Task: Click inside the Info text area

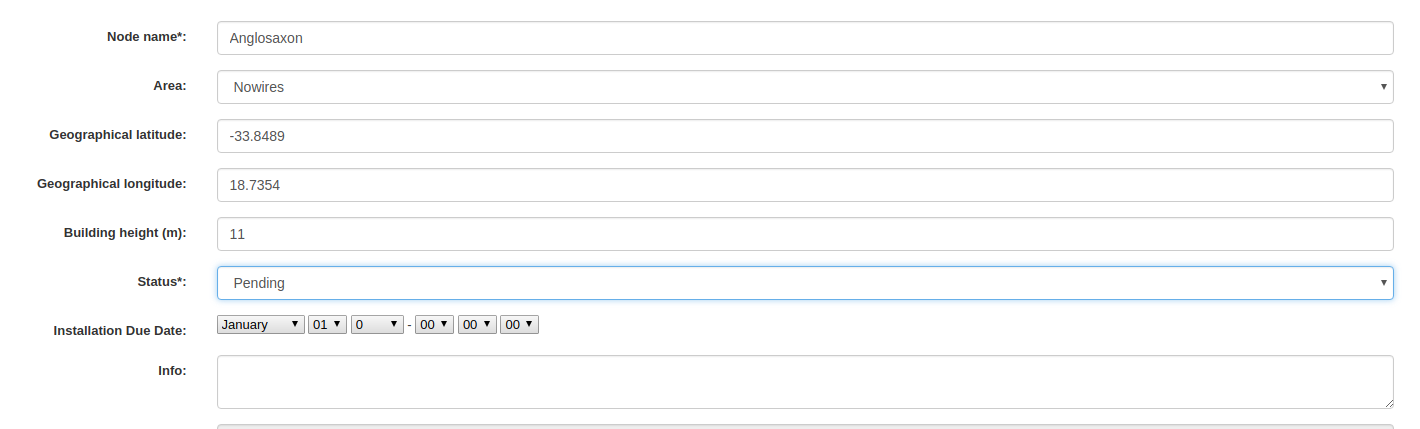Action: point(804,381)
